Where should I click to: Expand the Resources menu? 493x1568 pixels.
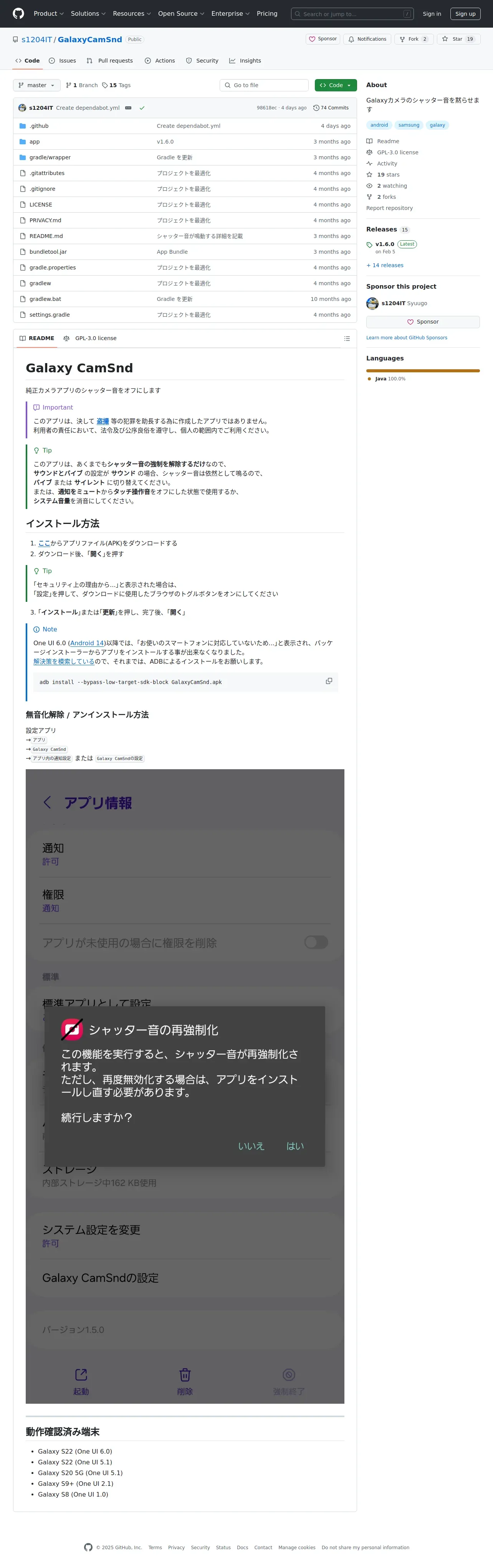click(131, 13)
